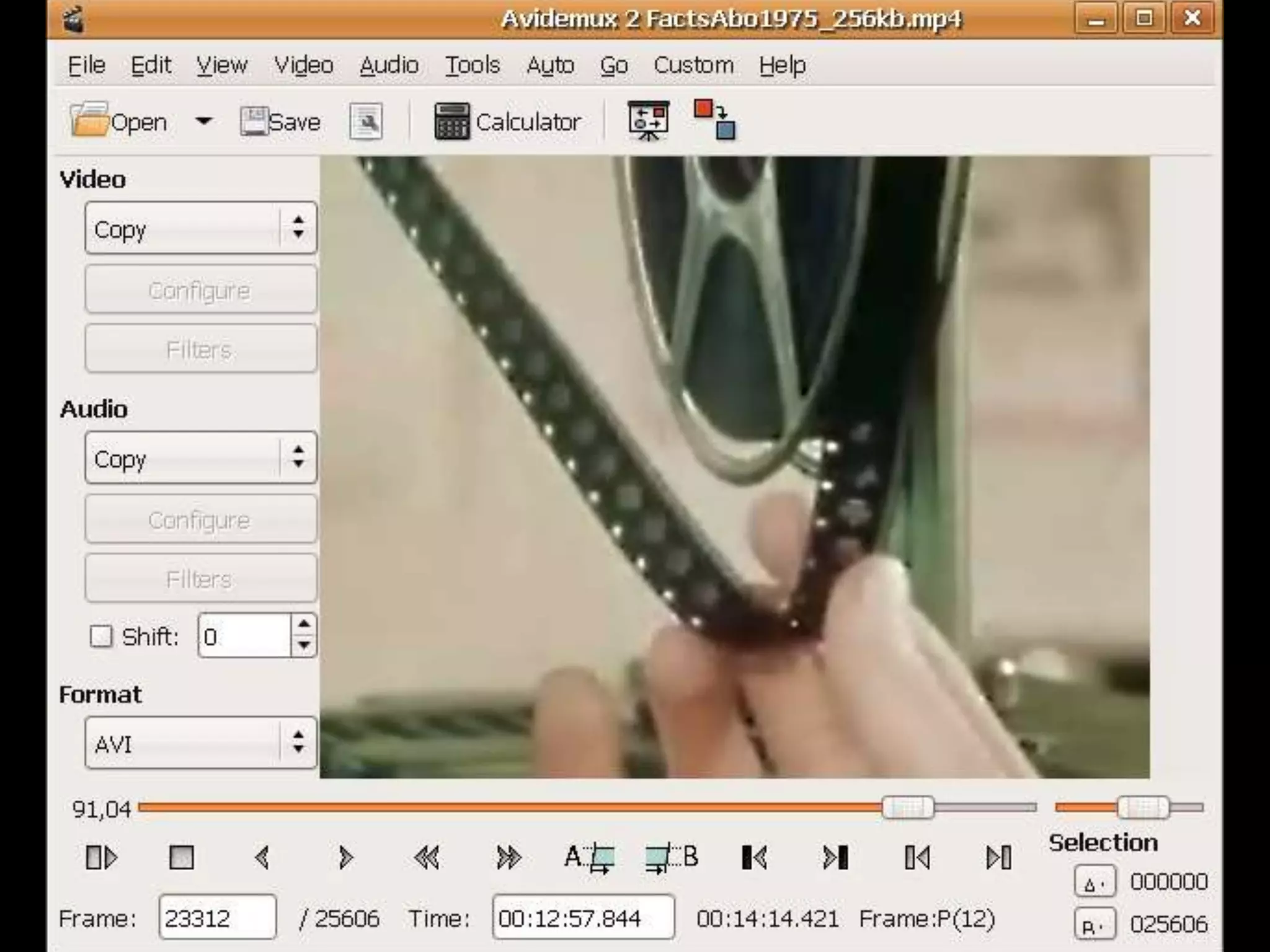Enable the audio Shift checkbox
This screenshot has height=952, width=1270.
click(x=101, y=636)
